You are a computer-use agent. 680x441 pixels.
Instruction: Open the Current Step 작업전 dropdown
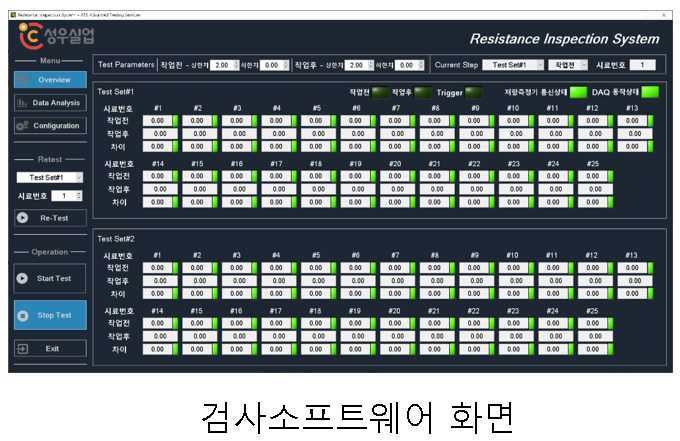[x=568, y=65]
